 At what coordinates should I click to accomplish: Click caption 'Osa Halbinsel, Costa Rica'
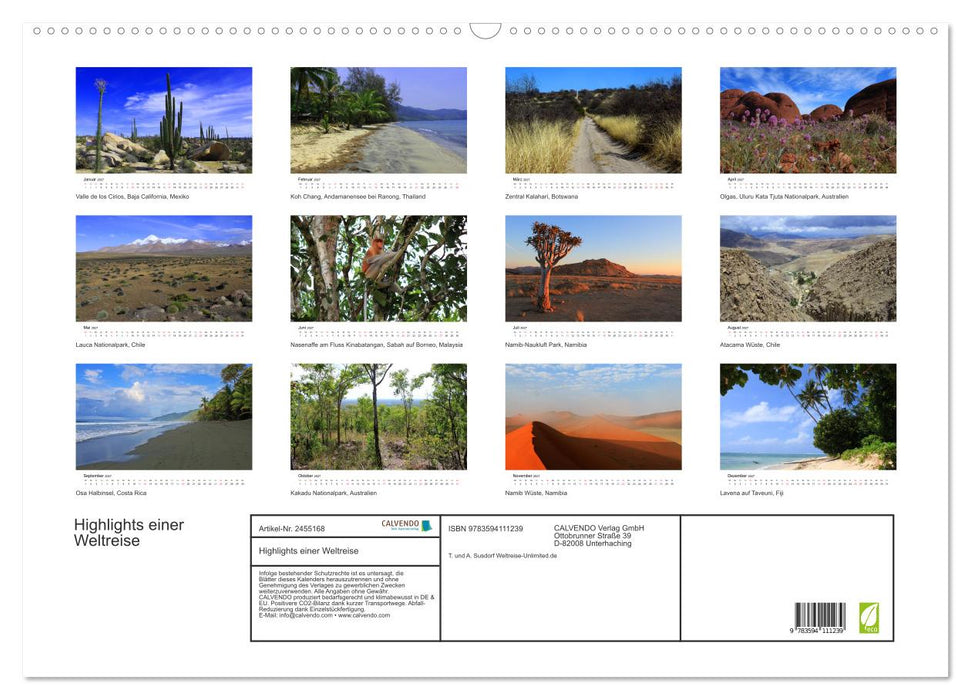pyautogui.click(x=111, y=493)
